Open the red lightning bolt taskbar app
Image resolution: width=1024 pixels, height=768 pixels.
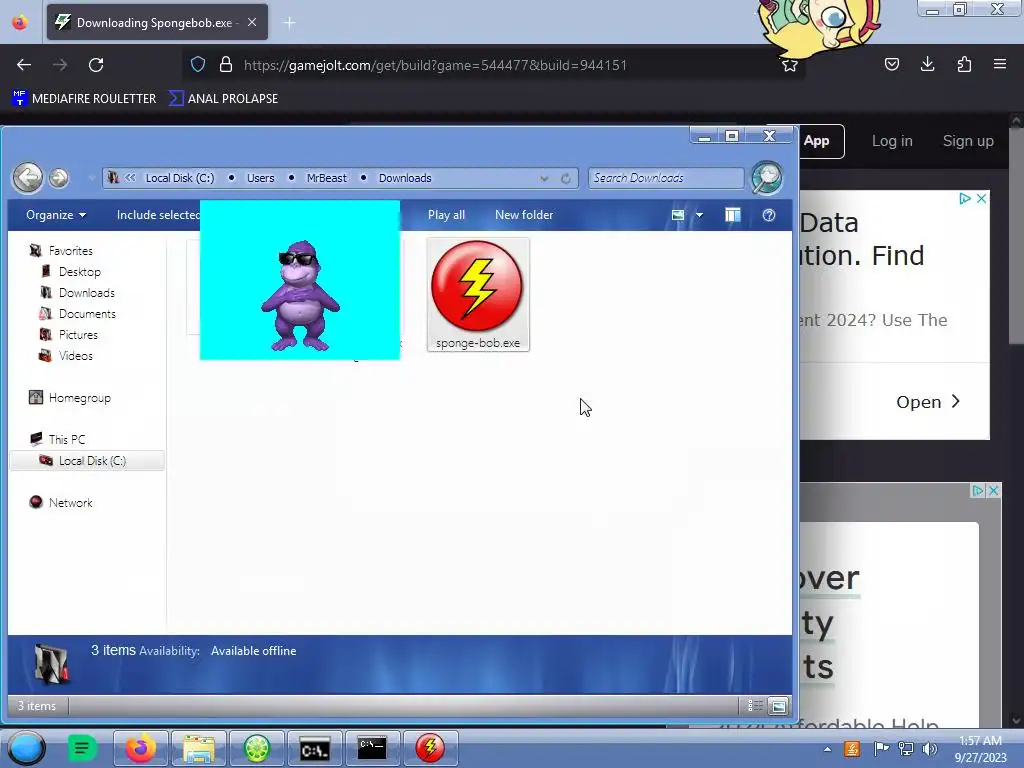[x=430, y=748]
